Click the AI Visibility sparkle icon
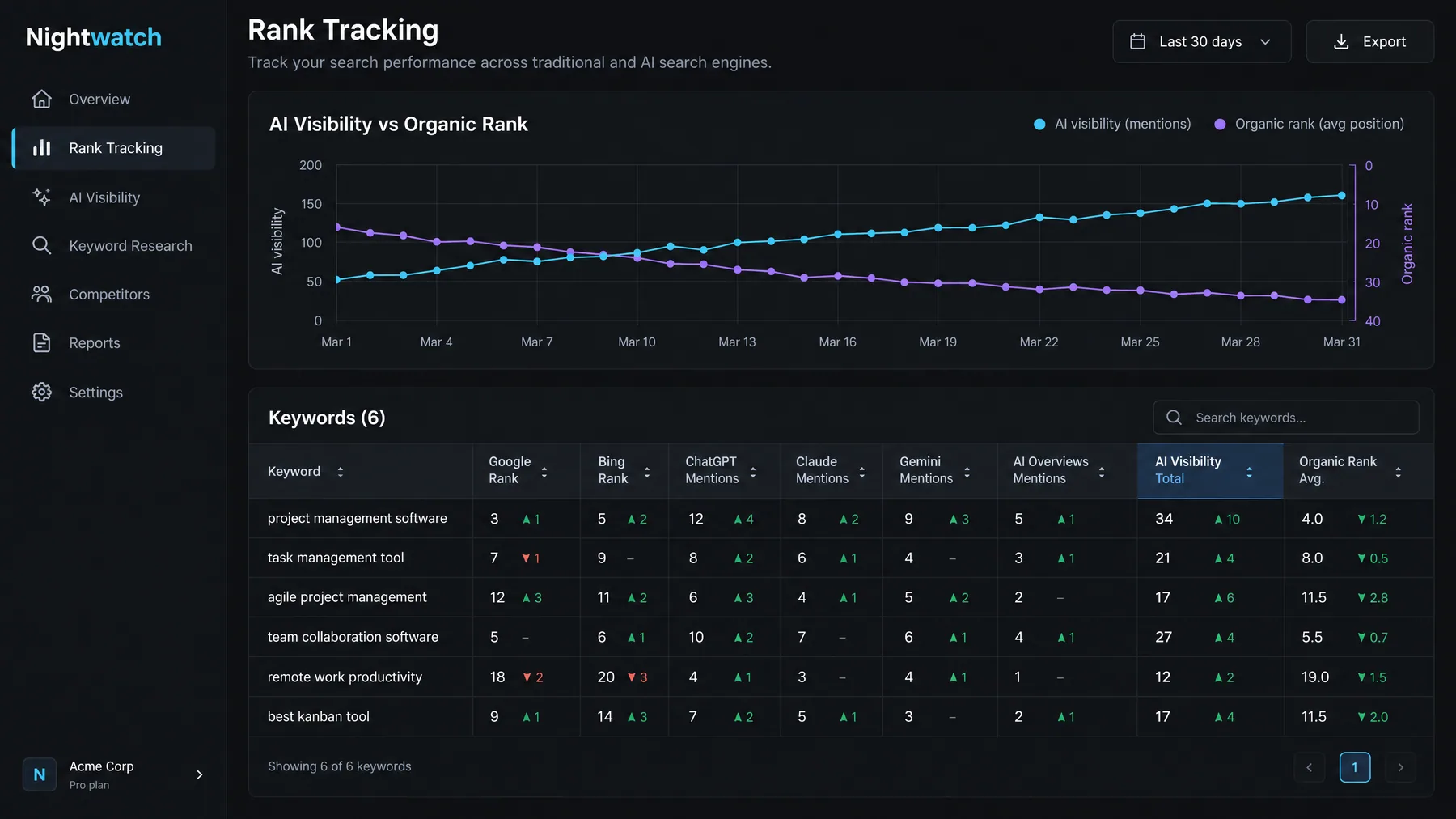The image size is (1456, 819). (x=41, y=197)
